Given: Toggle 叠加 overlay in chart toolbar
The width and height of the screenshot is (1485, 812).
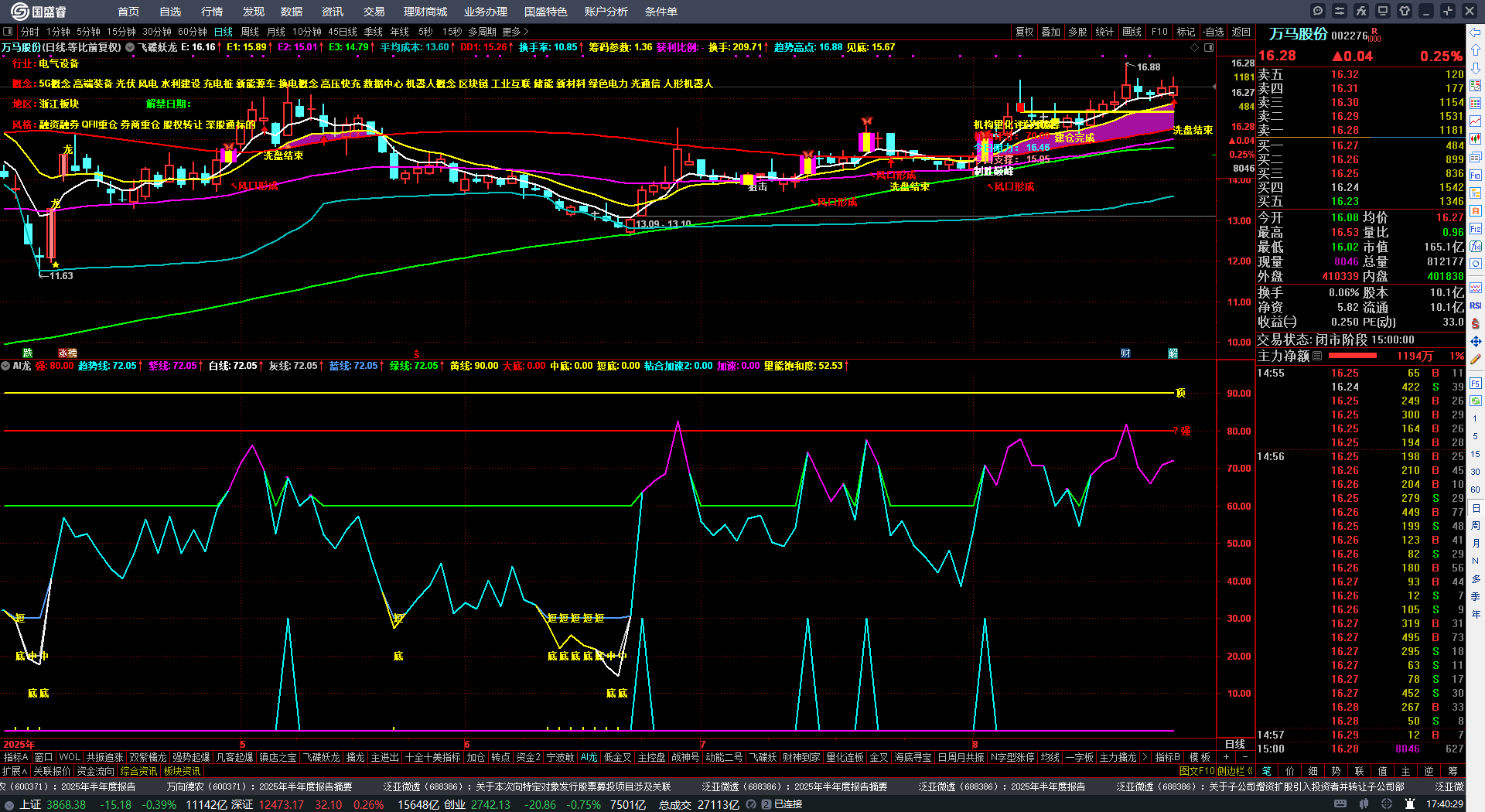Looking at the screenshot, I should (x=1050, y=32).
